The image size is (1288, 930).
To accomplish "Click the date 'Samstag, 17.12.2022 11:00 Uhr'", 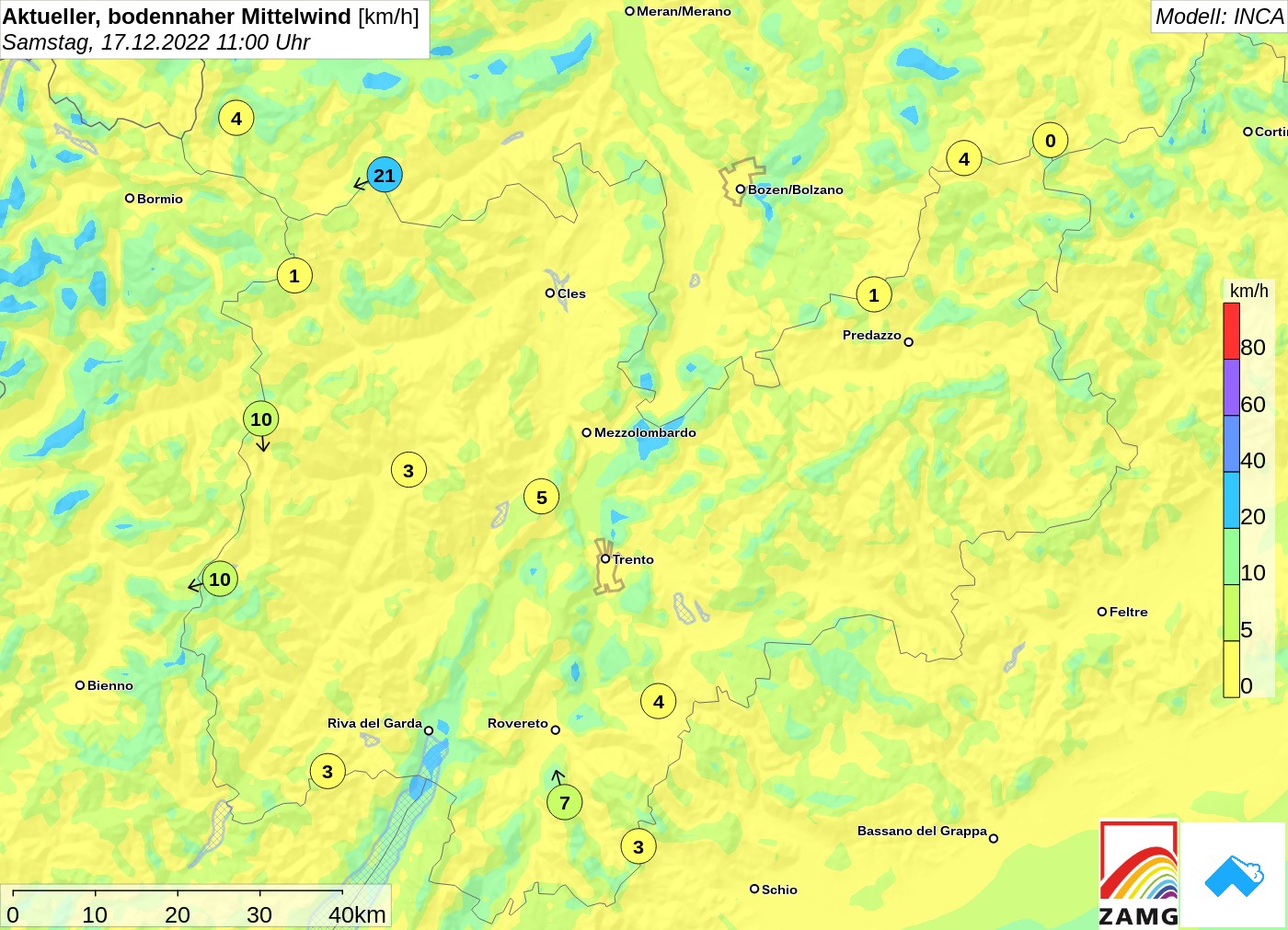I will pos(156,42).
